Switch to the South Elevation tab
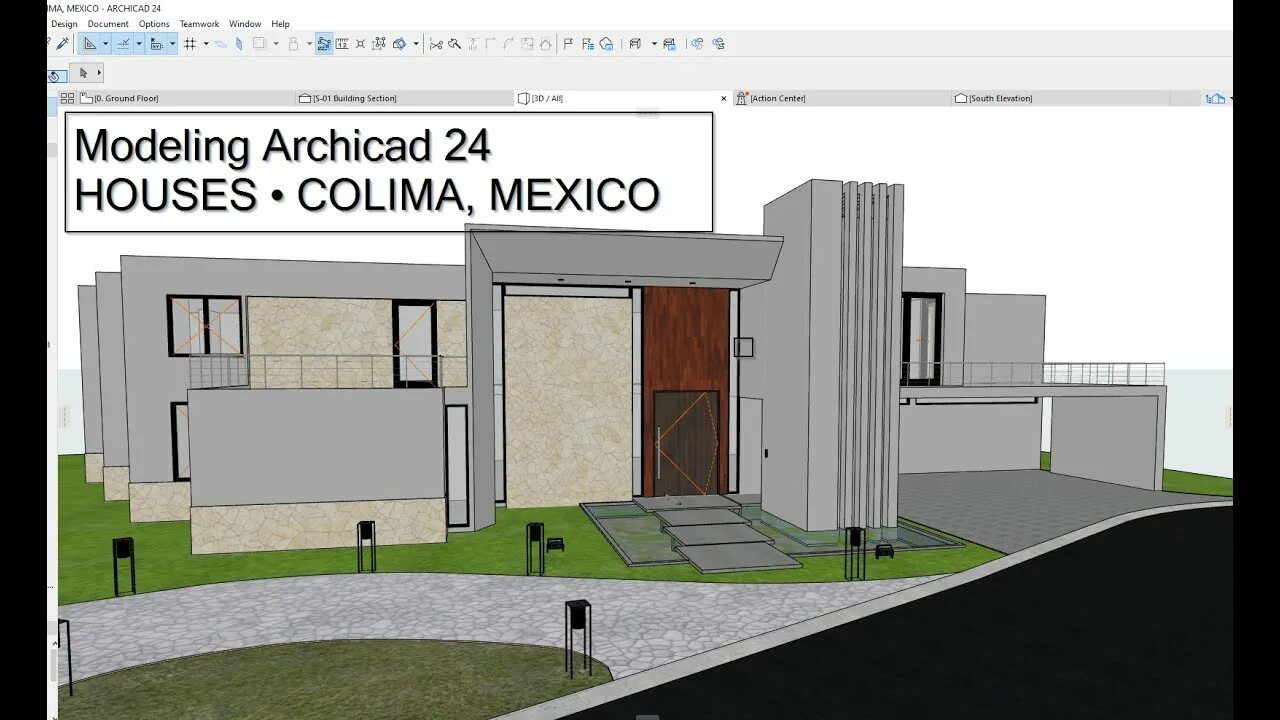Viewport: 1280px width, 720px height. pyautogui.click(x=1060, y=98)
